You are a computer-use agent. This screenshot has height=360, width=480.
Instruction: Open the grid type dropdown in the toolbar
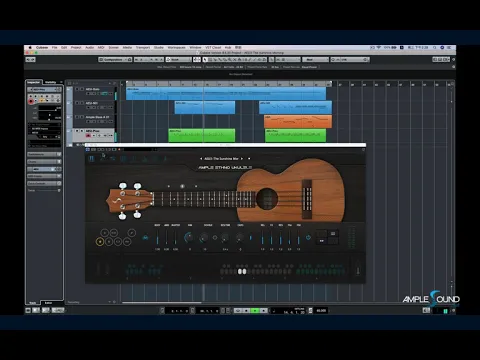click(315, 60)
